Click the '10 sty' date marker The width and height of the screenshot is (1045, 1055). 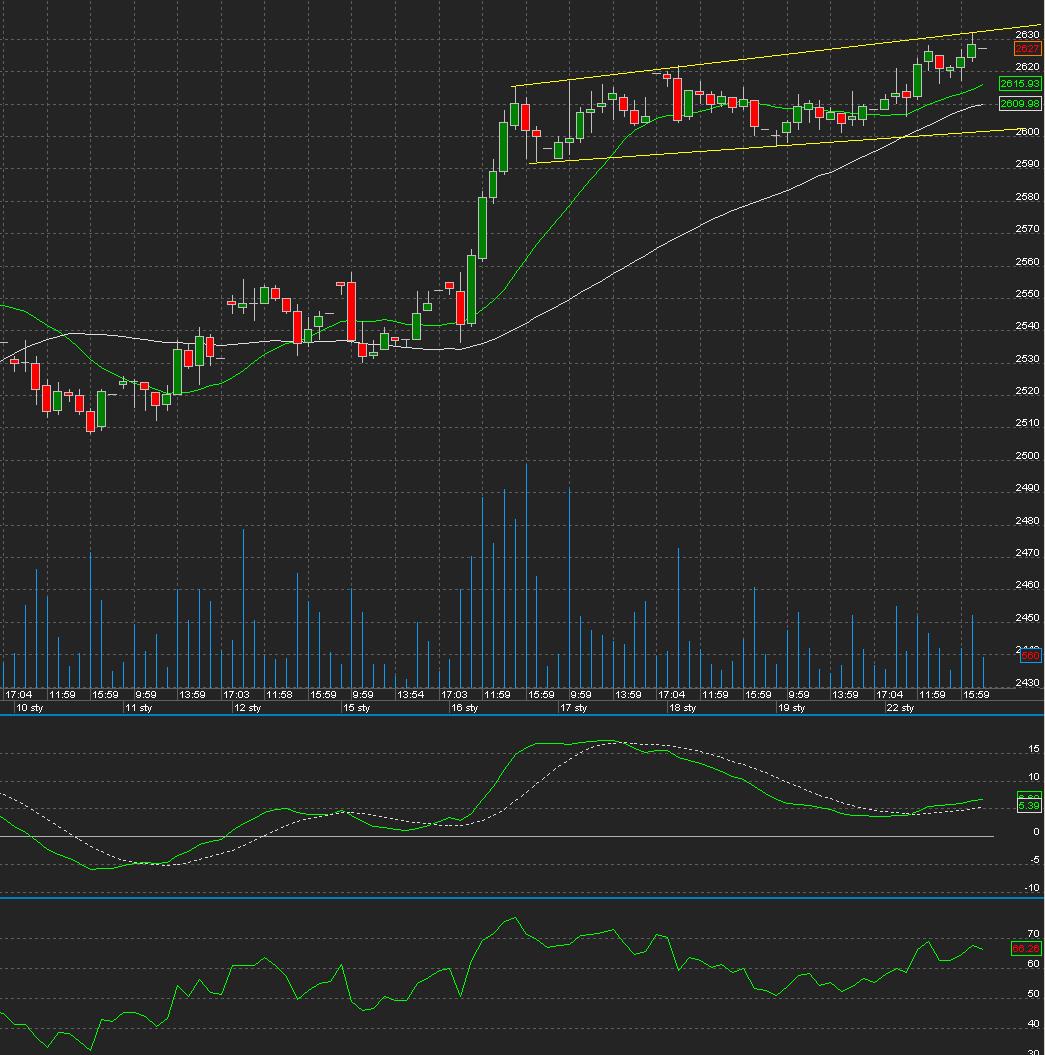coord(28,708)
